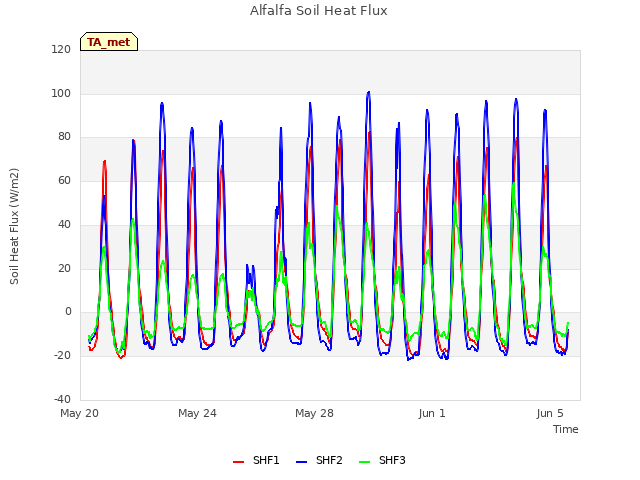Click the 20 y-axis tick label

[64, 268]
